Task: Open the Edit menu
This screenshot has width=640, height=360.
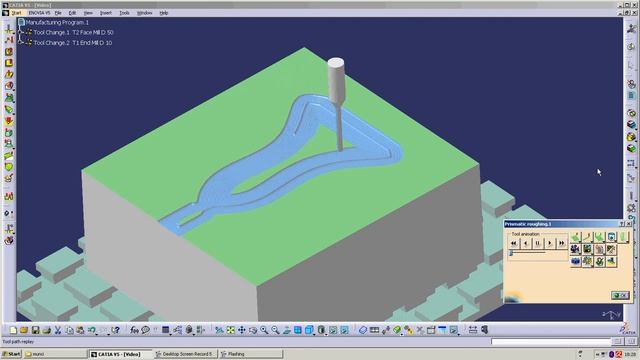Action: click(x=72, y=13)
